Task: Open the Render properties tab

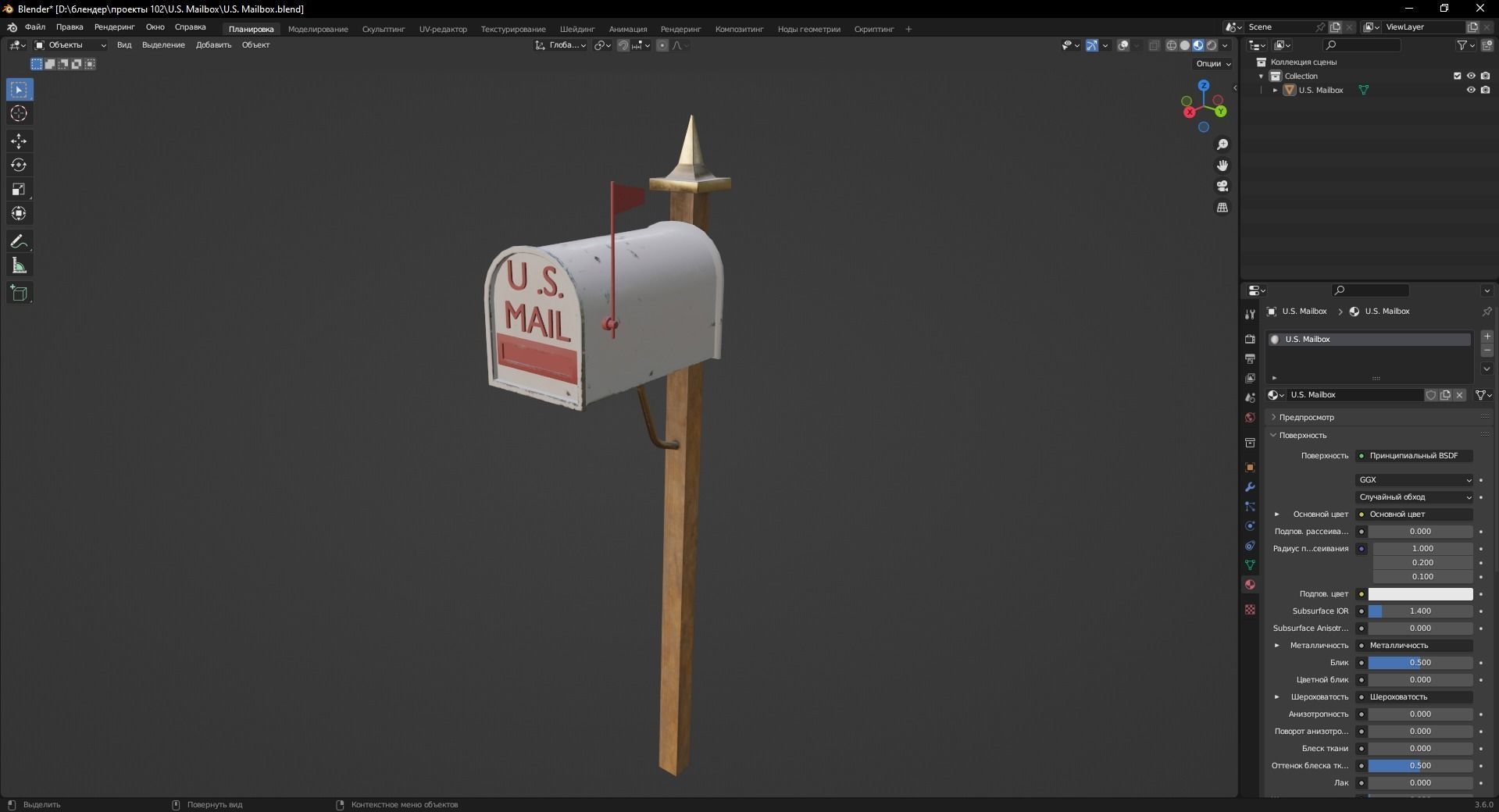Action: [1250, 339]
